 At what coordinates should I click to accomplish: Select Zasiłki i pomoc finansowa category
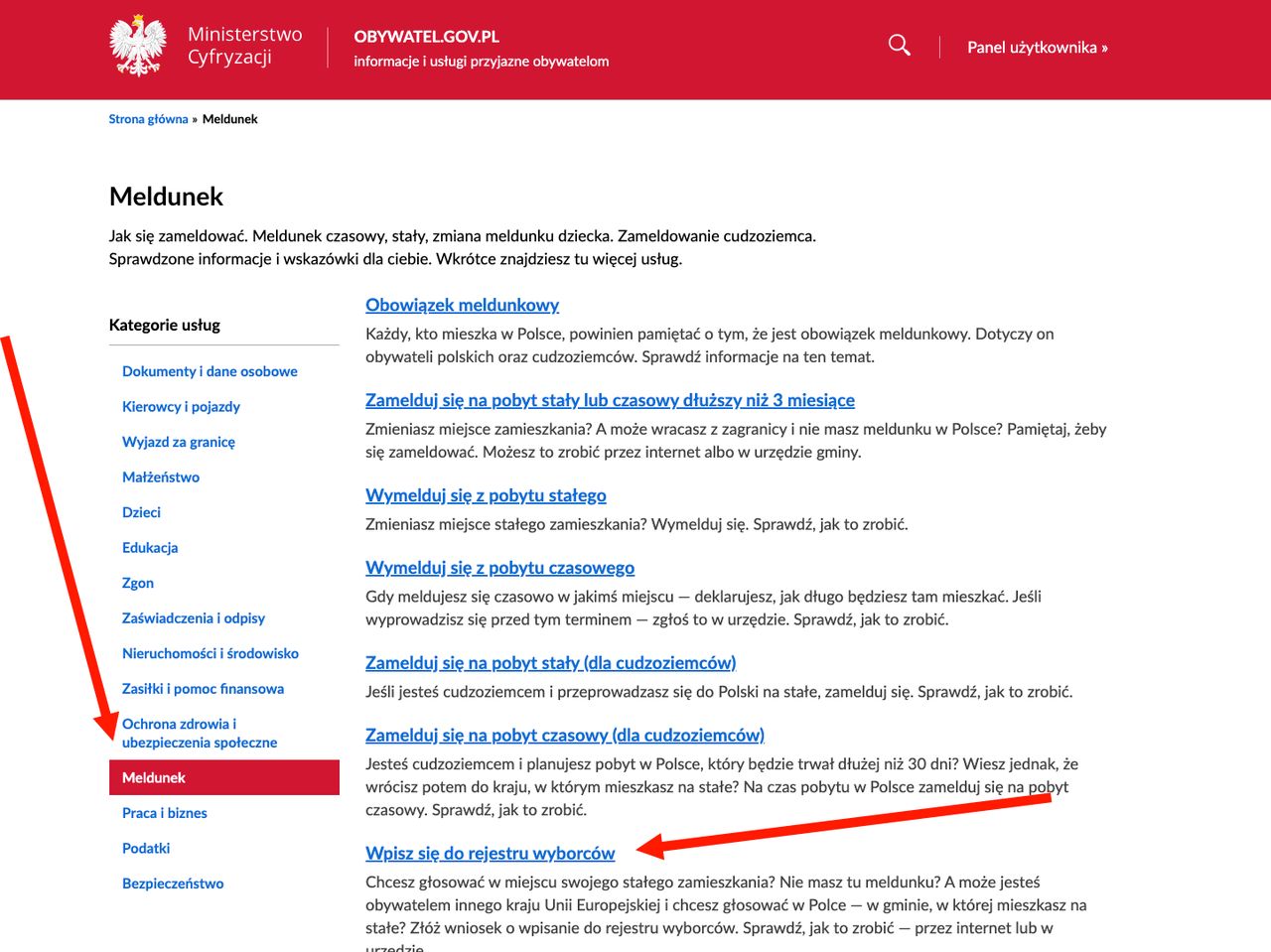click(x=203, y=689)
